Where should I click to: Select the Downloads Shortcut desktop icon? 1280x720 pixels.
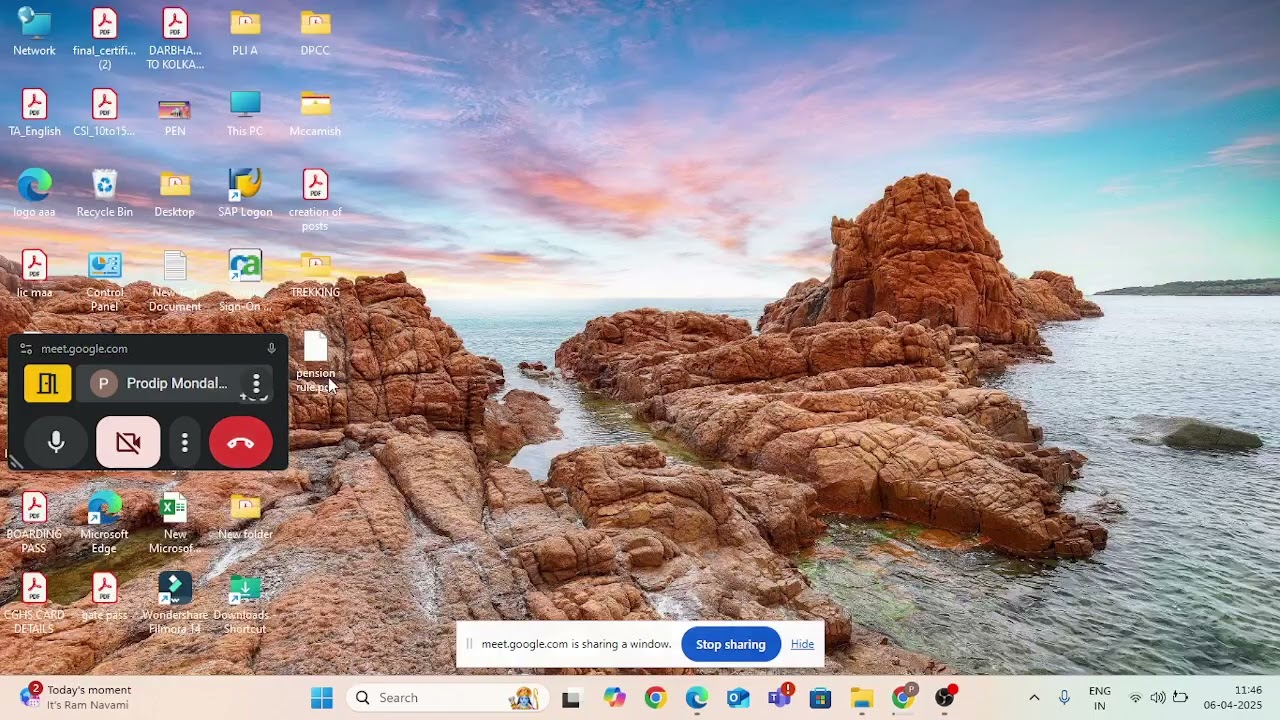coord(245,603)
